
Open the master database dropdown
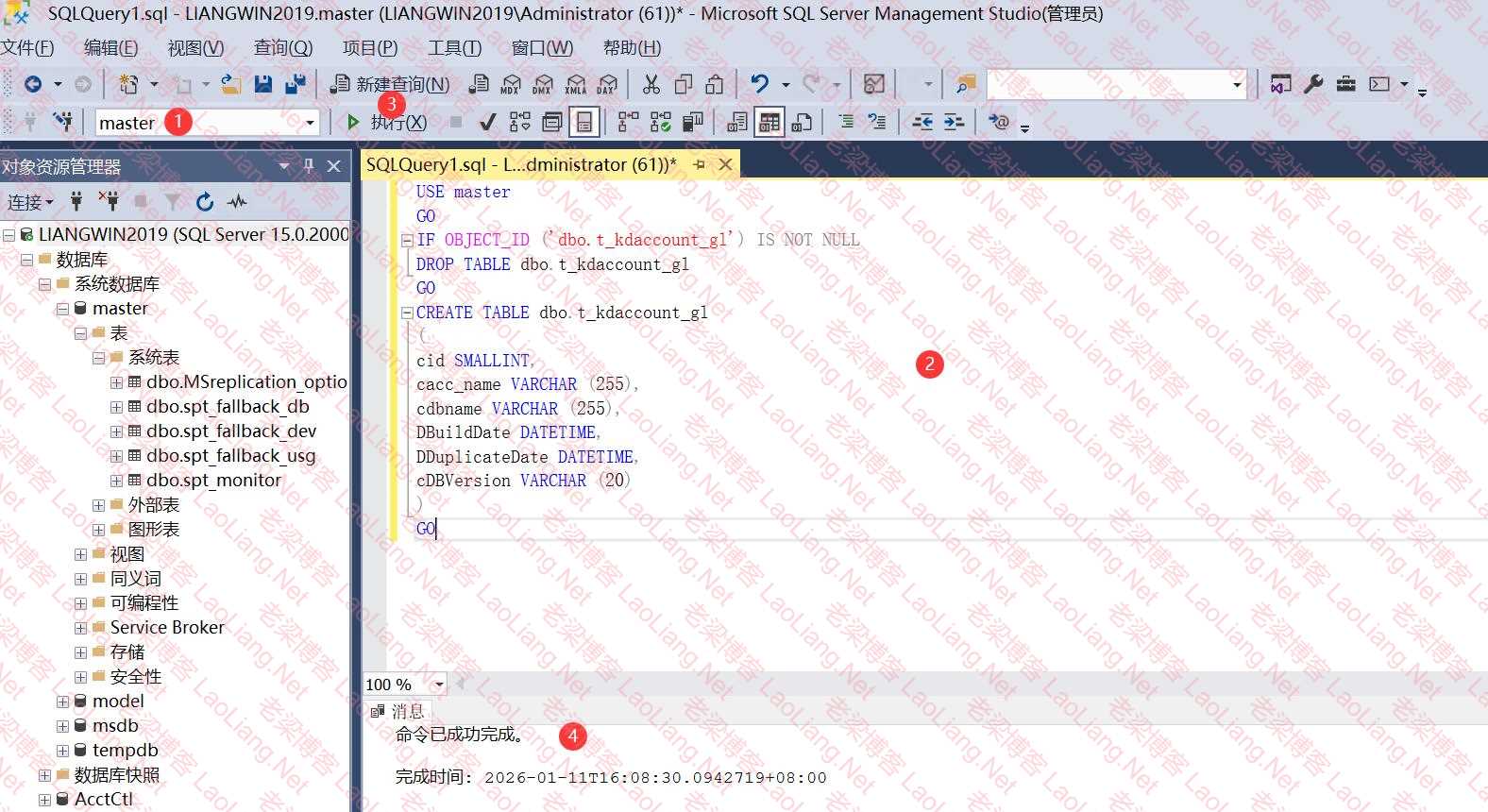(310, 123)
